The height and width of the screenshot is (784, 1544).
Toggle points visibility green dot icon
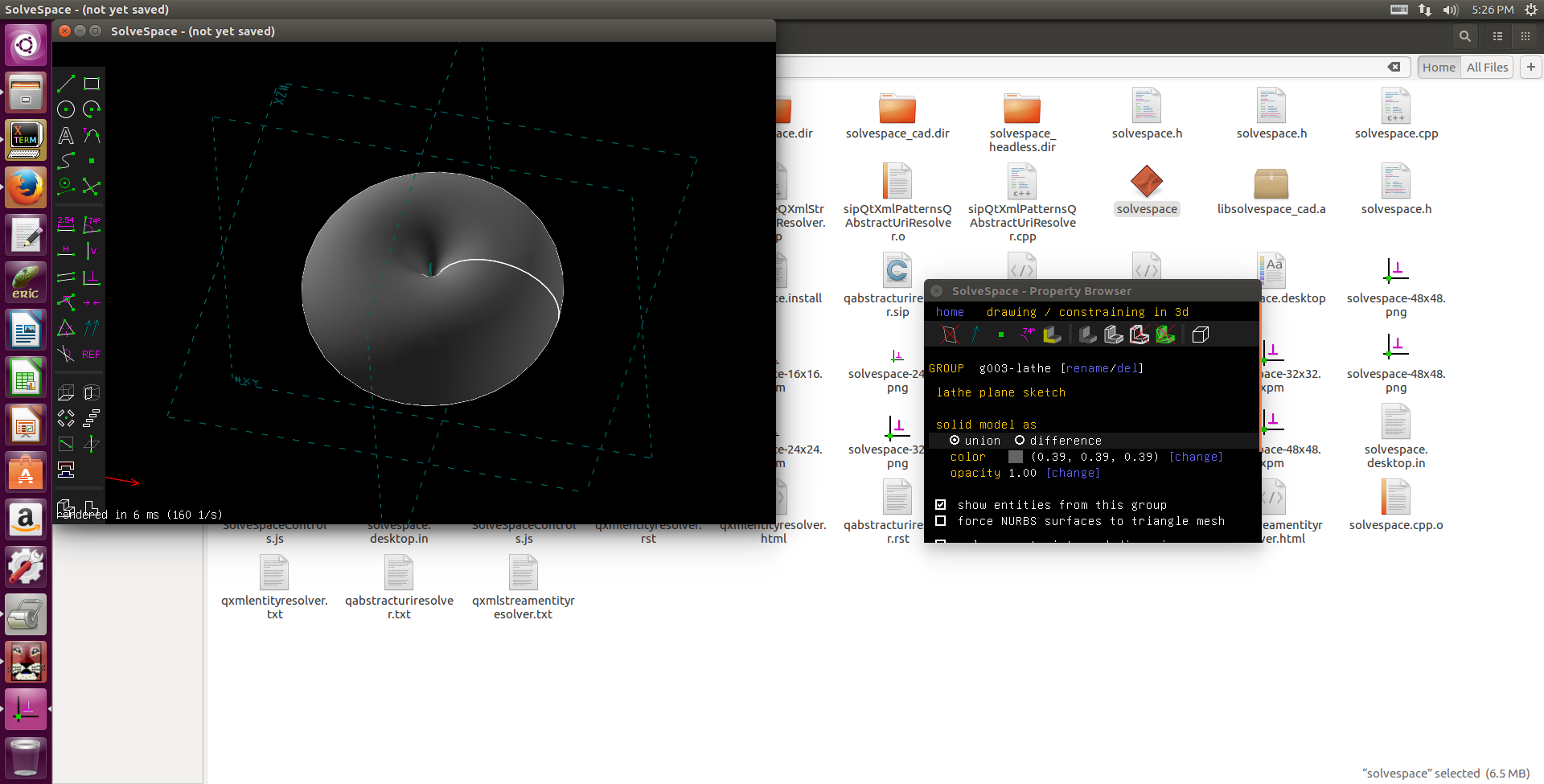point(1001,335)
